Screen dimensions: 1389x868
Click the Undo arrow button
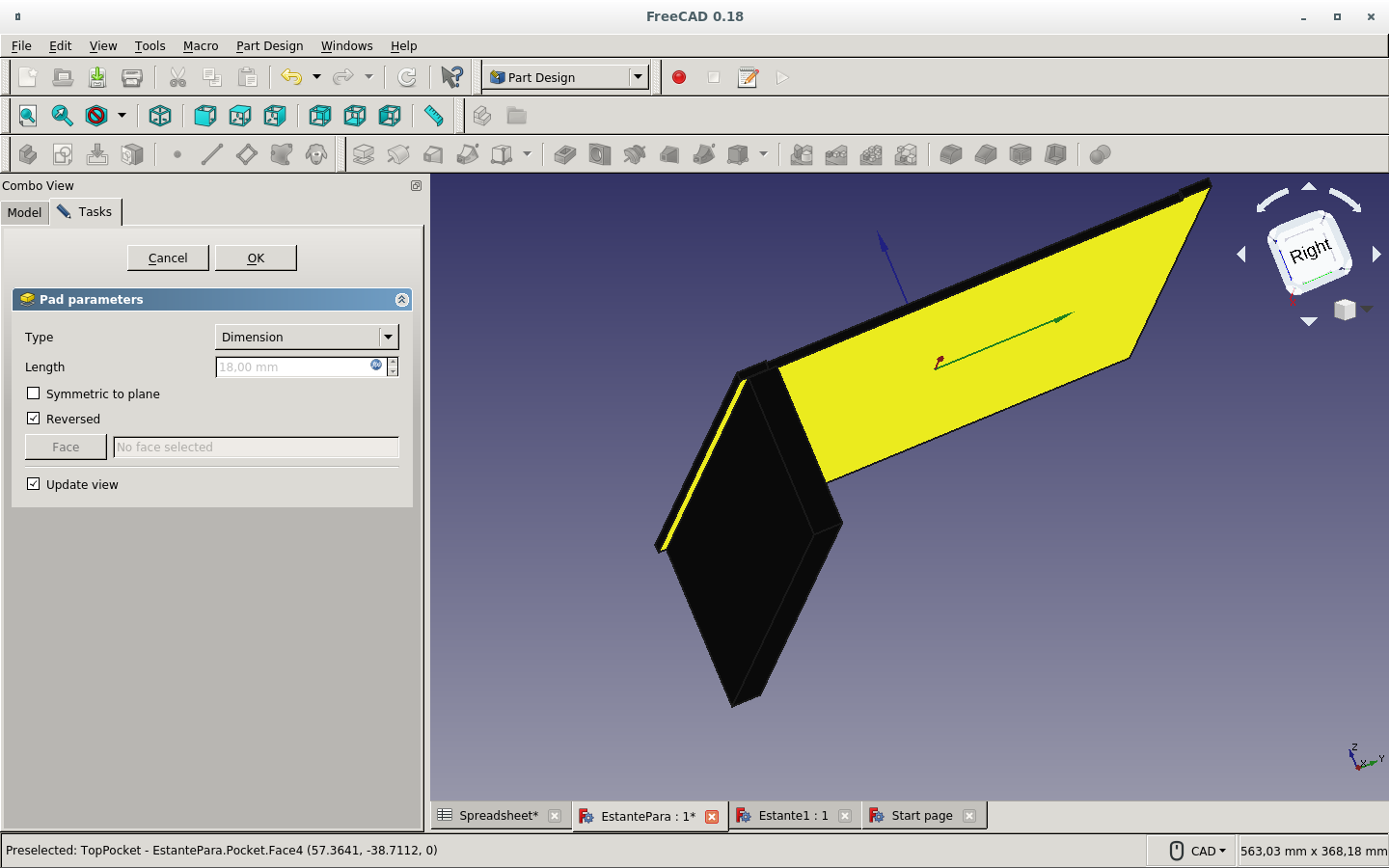click(291, 77)
